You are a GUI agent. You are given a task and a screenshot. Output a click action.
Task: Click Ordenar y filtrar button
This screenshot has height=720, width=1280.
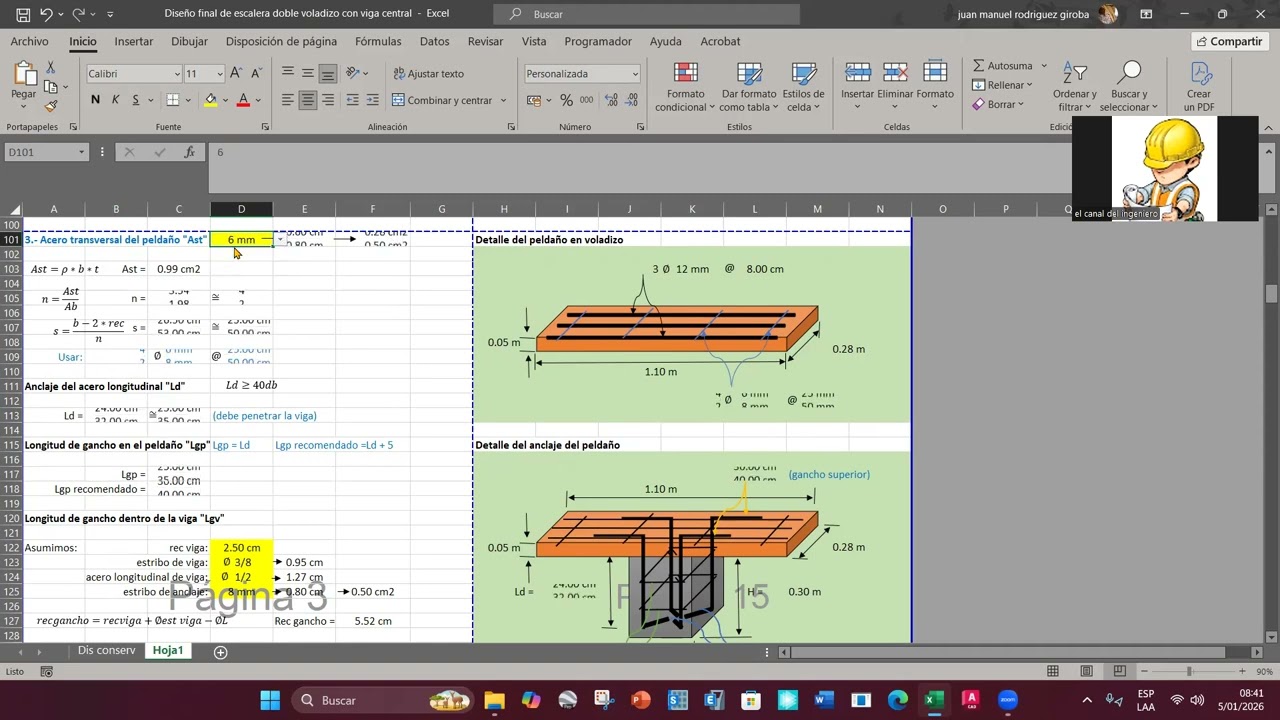pos(1075,87)
